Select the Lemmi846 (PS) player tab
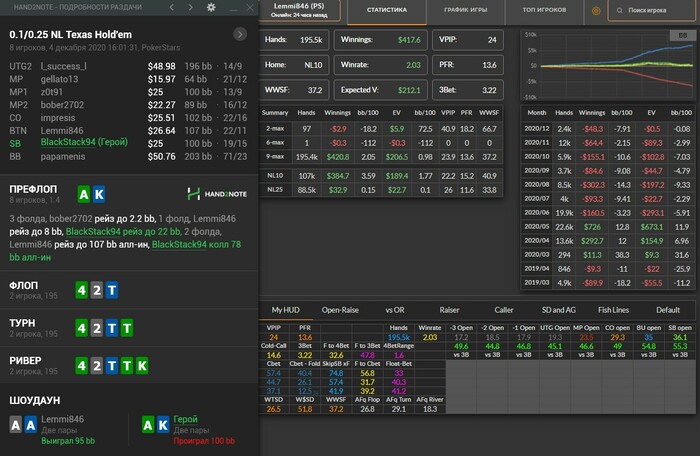Screen dimensions: 700x456 pyautogui.click(x=299, y=10)
